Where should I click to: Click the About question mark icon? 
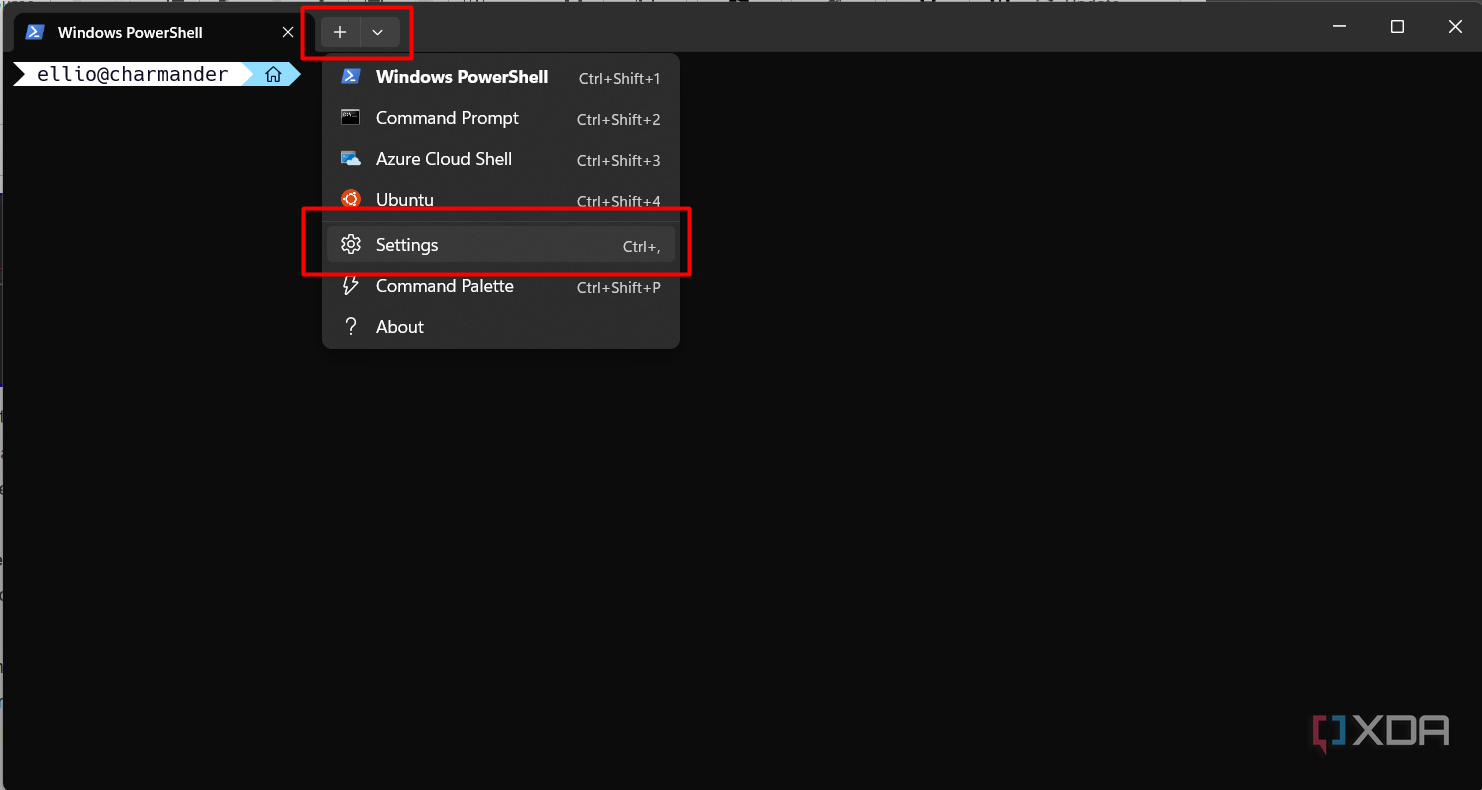pyautogui.click(x=350, y=327)
